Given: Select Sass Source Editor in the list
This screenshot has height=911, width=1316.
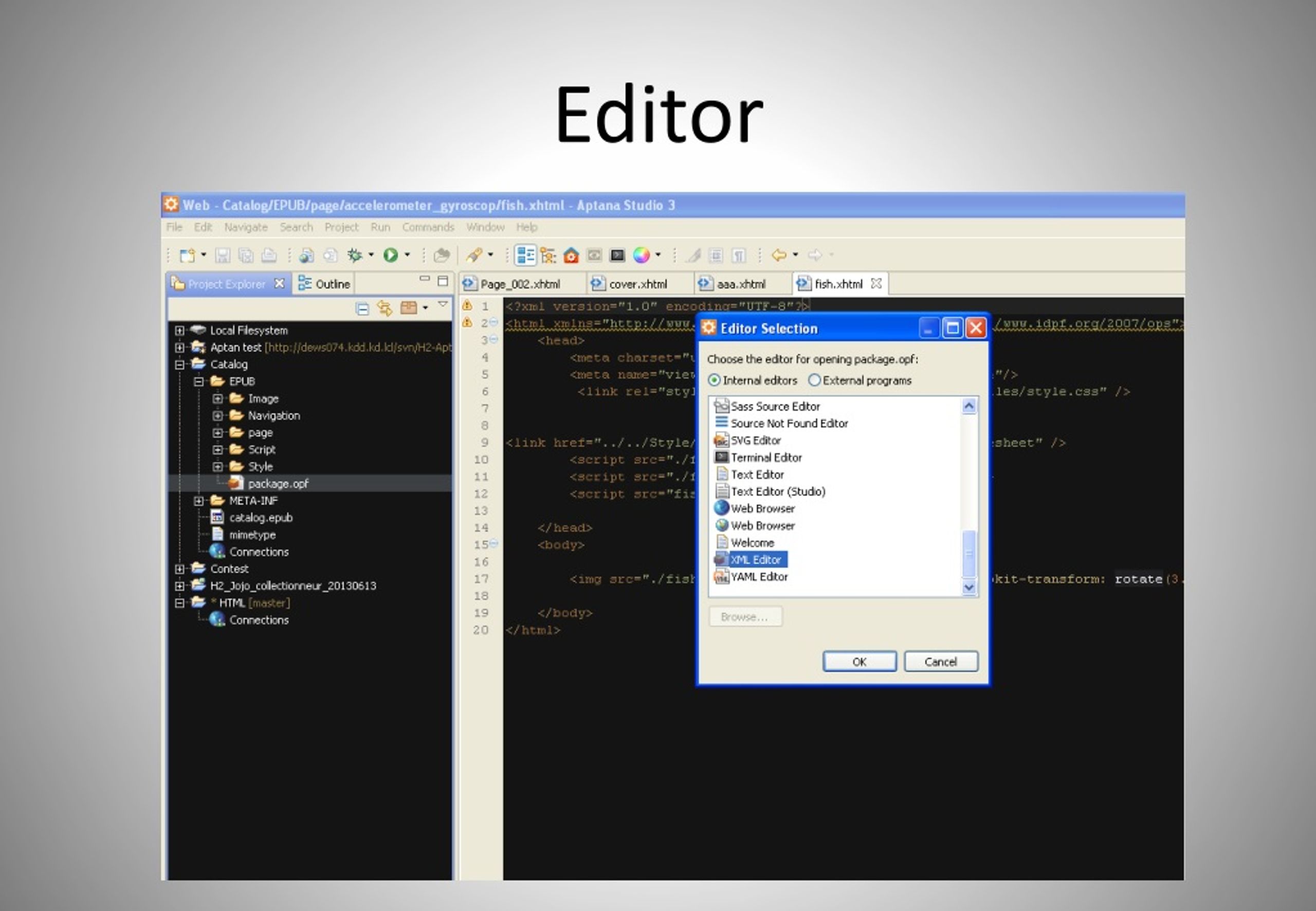Looking at the screenshot, I should [767, 407].
